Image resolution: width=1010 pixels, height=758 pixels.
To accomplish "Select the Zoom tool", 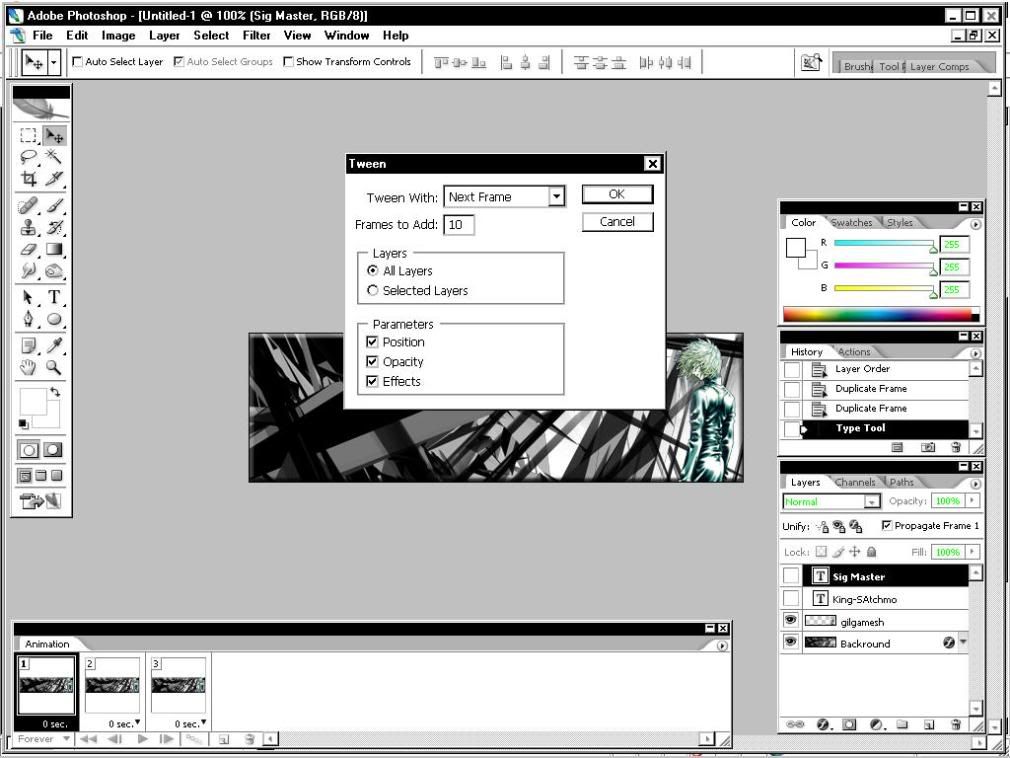I will click(x=54, y=368).
